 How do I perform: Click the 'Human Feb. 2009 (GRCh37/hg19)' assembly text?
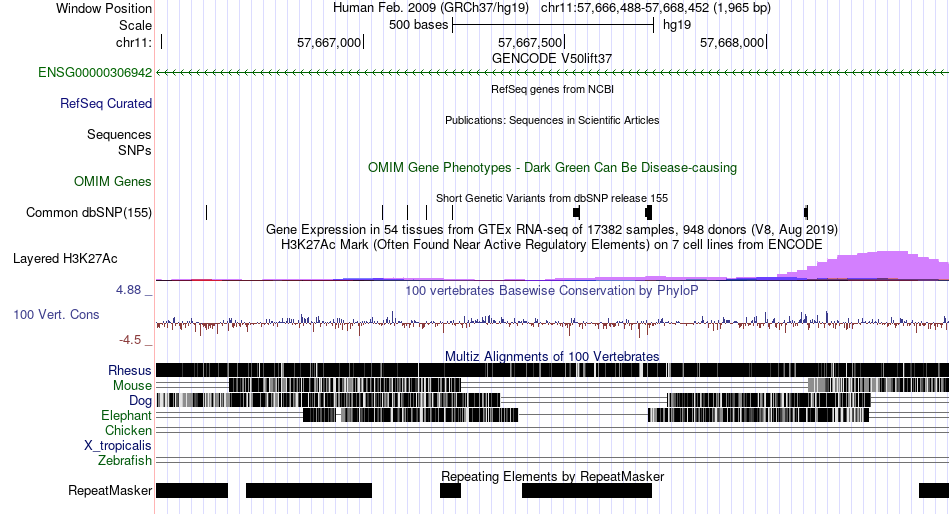click(x=431, y=8)
